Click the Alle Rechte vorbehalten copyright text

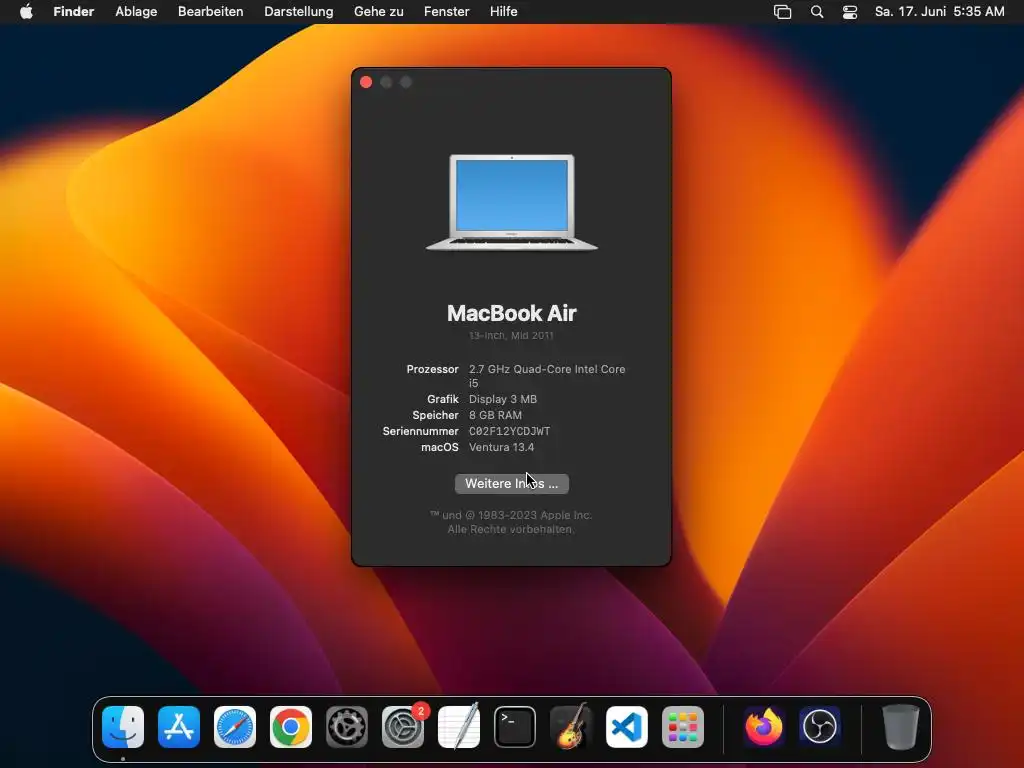point(511,530)
